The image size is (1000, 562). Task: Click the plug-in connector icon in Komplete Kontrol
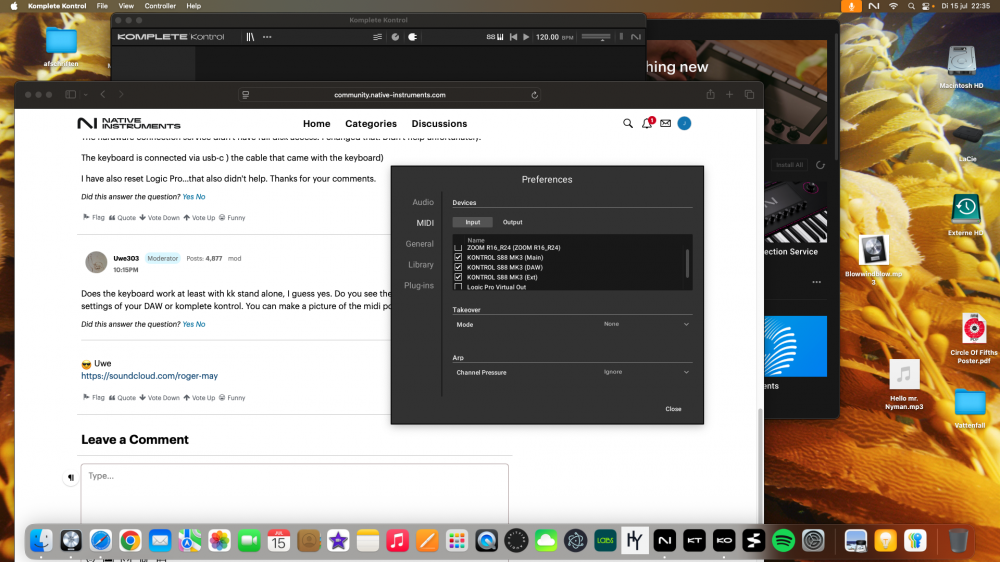point(413,37)
